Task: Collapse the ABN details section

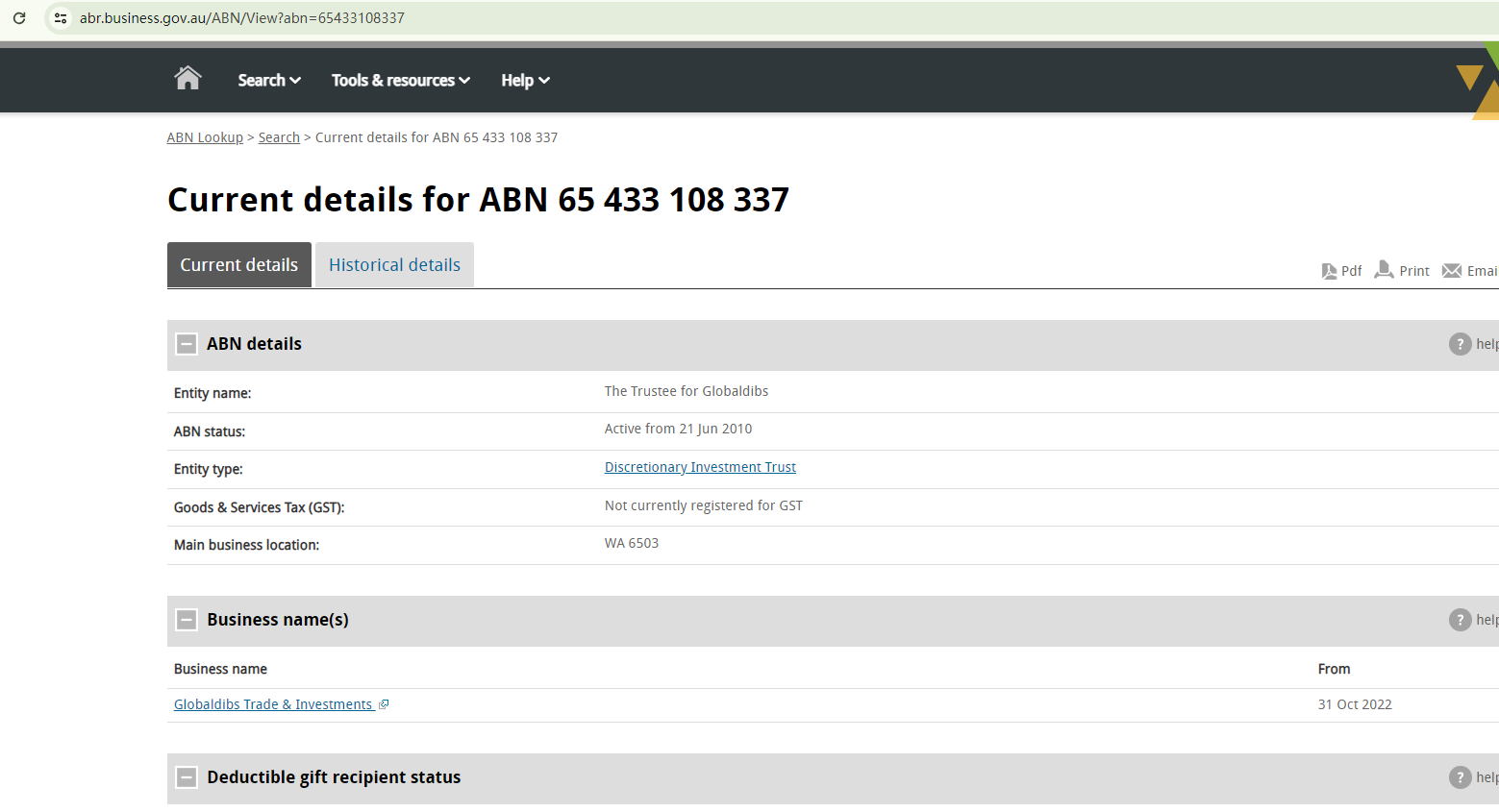Action: coord(187,344)
